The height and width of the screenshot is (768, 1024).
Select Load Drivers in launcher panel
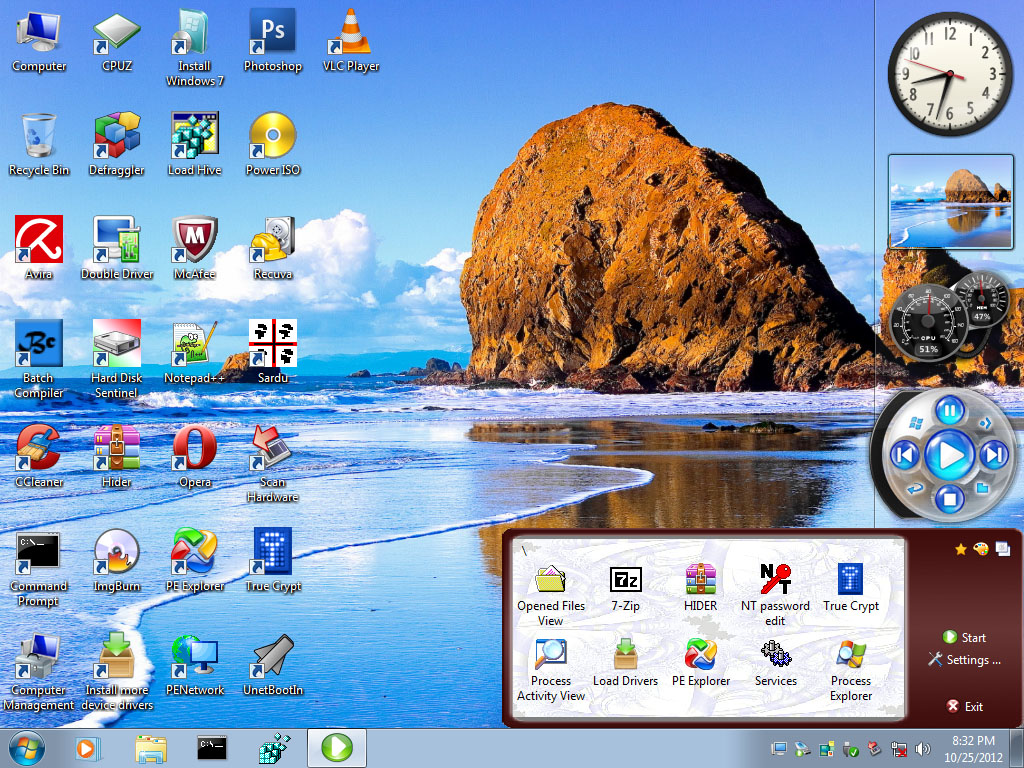[625, 663]
